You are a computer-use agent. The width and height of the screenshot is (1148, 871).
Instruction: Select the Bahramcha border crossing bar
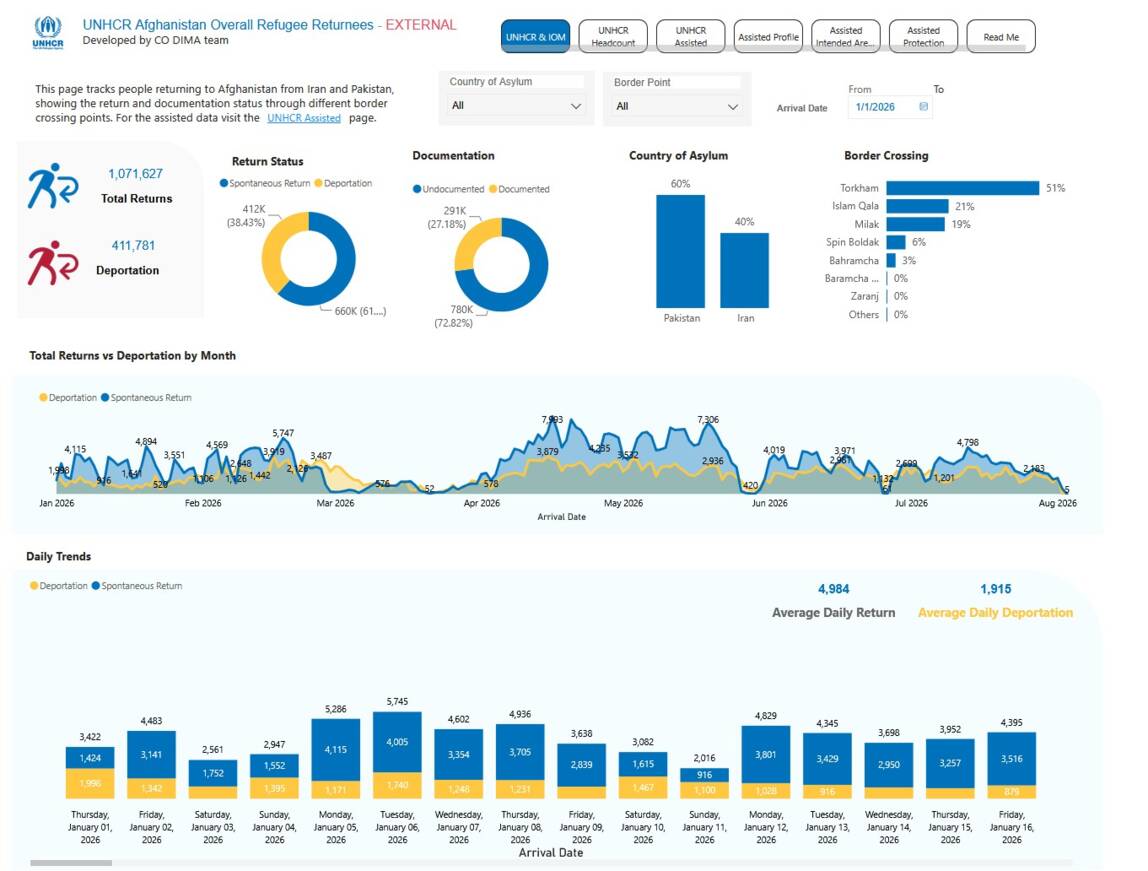click(890, 261)
